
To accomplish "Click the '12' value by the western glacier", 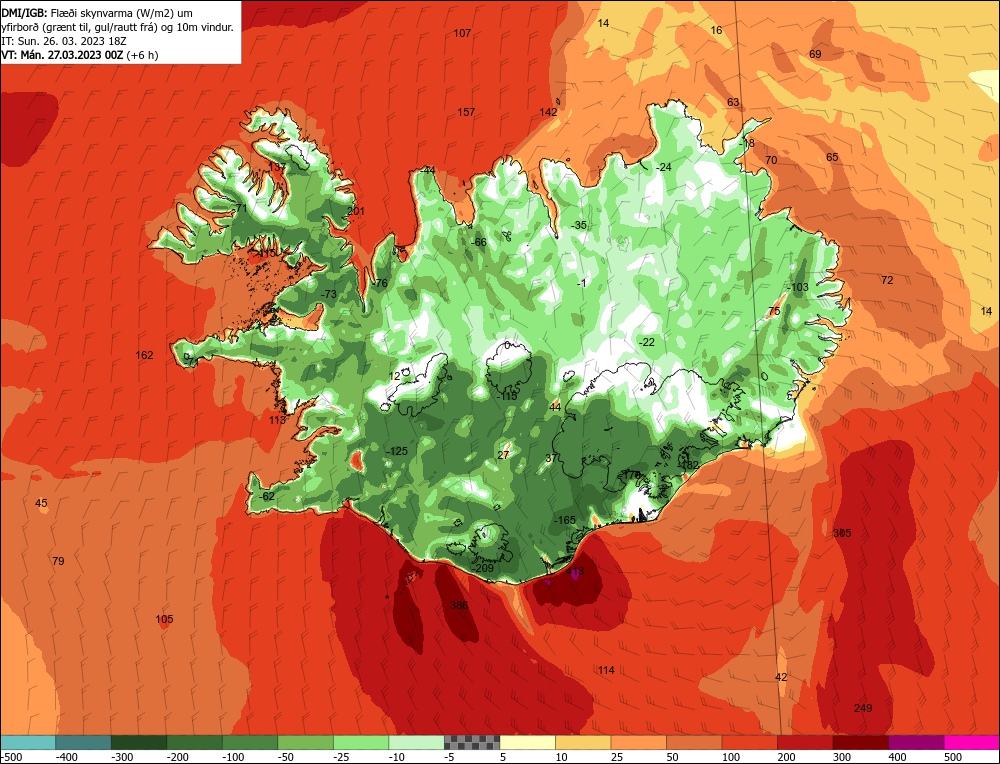I will 395,376.
